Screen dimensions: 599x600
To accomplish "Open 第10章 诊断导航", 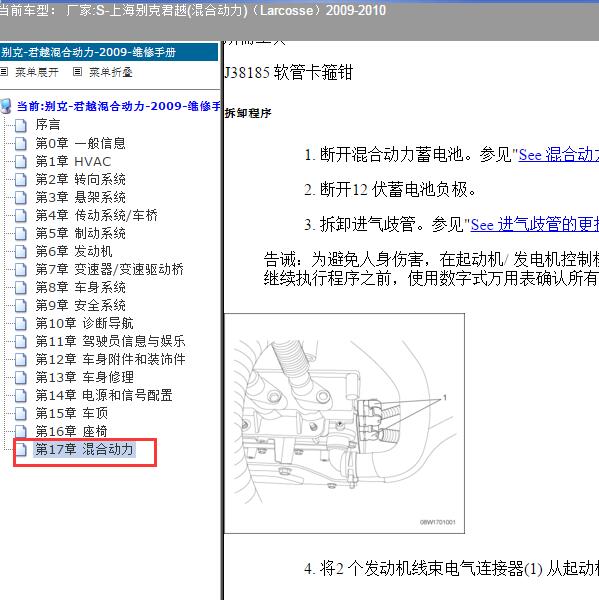I will coord(84,323).
